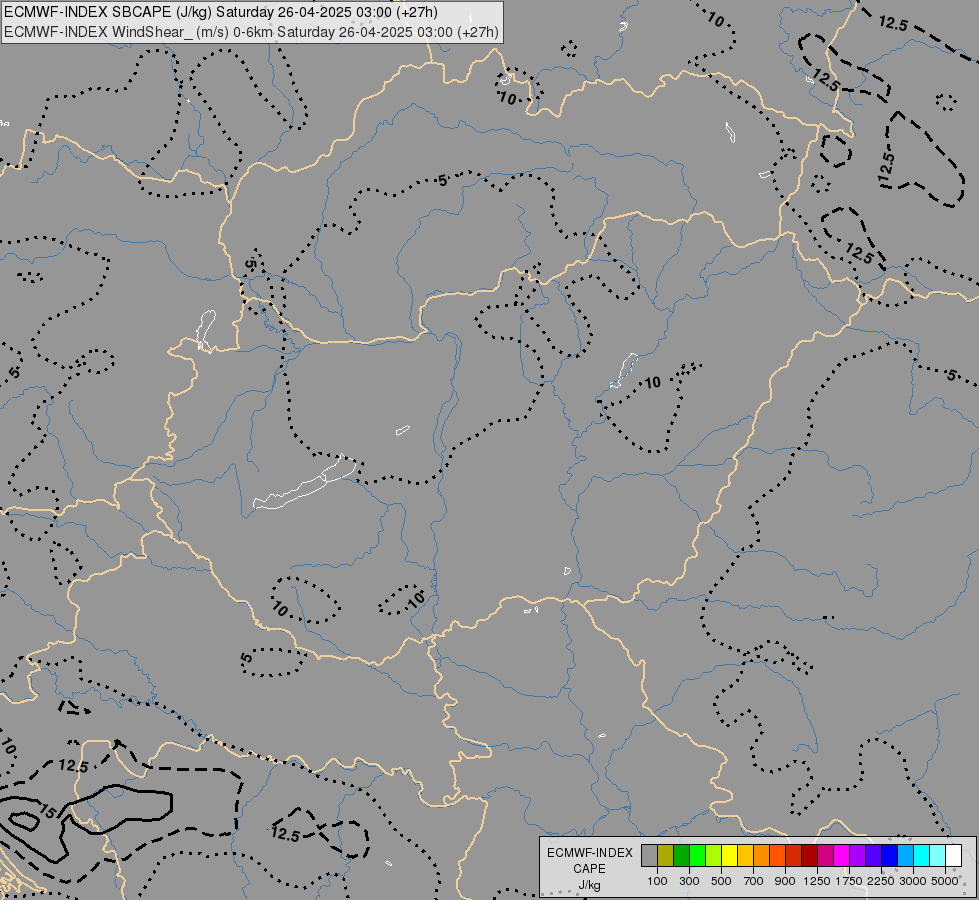Click the legend label CAPE
Screen dimensions: 979x900
(x=589, y=869)
